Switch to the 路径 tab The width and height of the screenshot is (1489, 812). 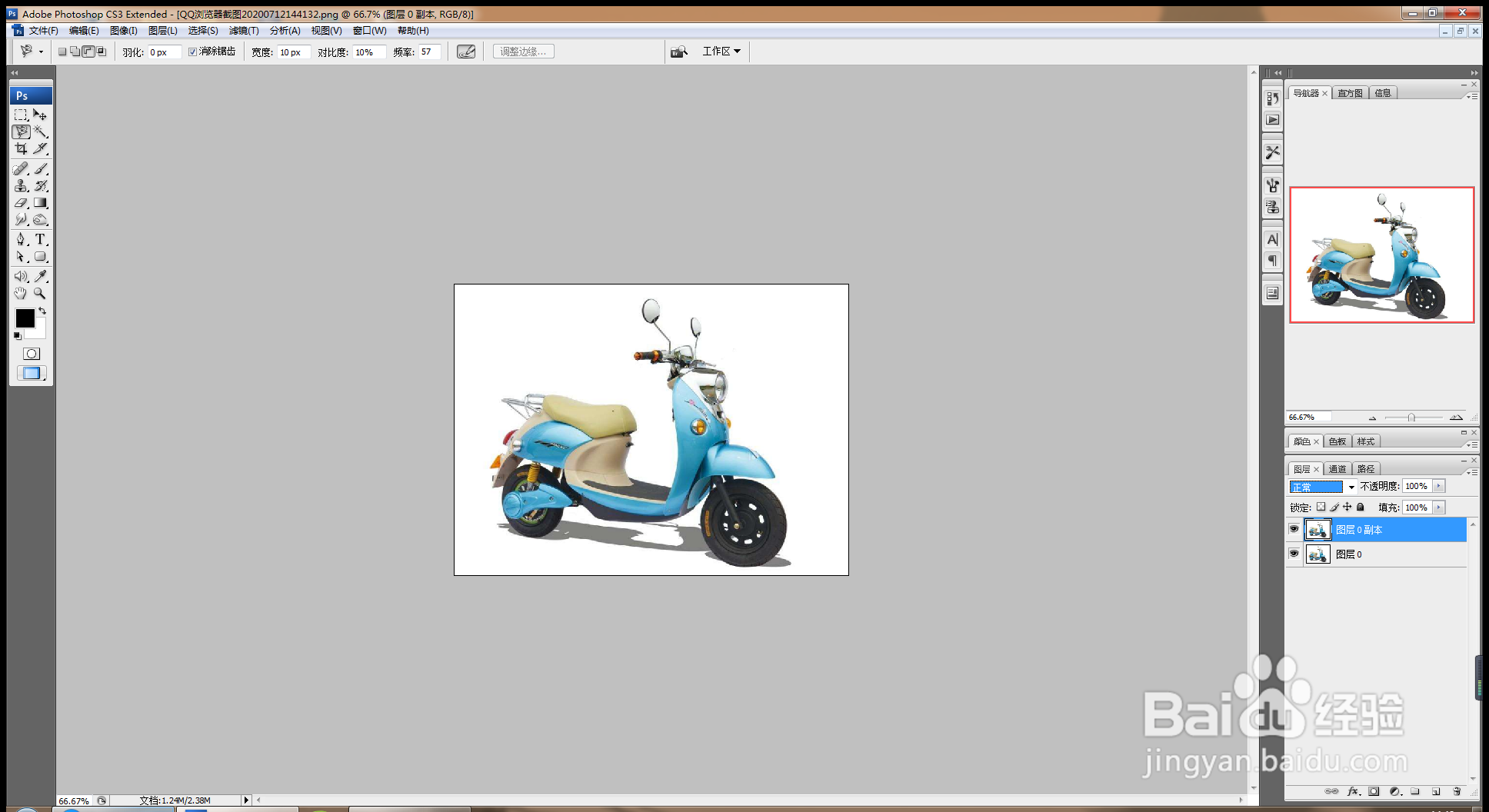coord(1366,469)
